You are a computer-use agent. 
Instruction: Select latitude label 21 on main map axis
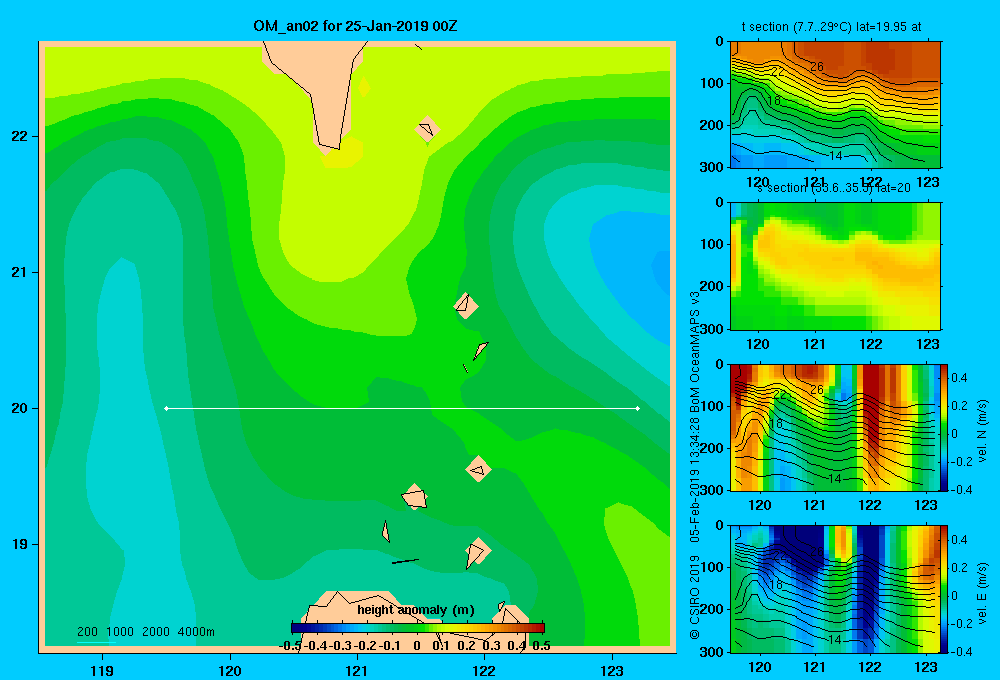pos(20,272)
